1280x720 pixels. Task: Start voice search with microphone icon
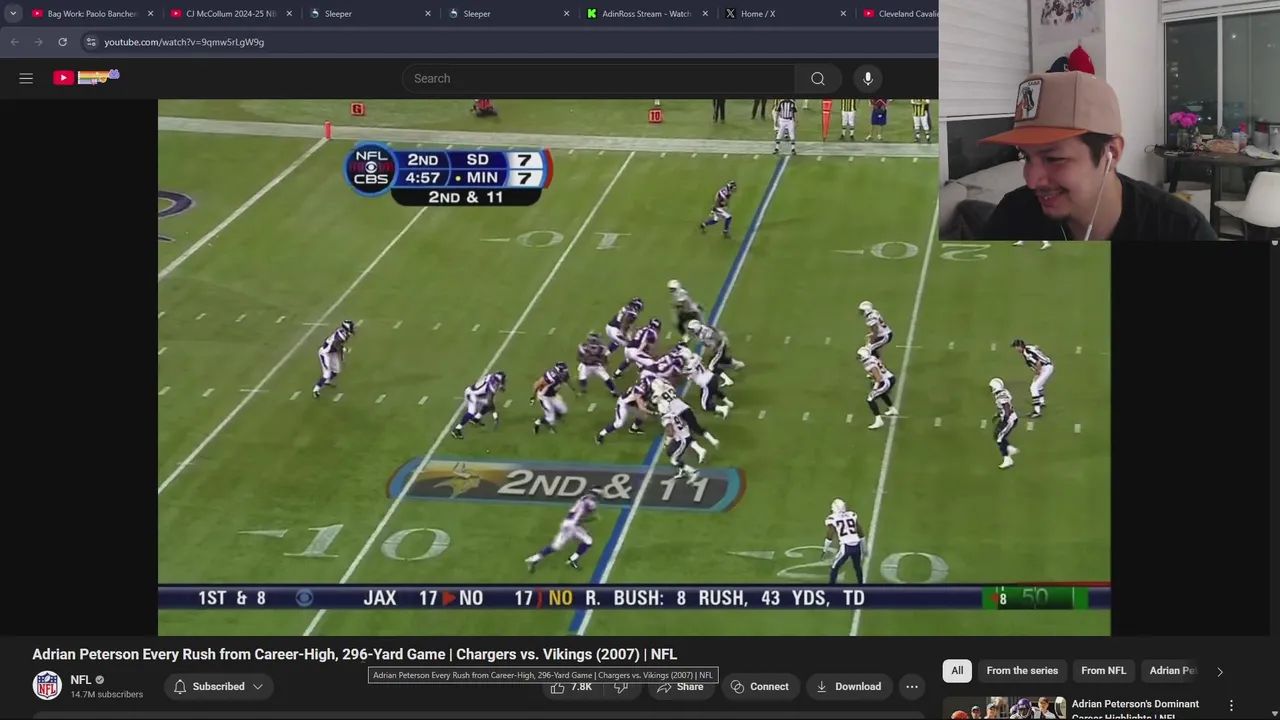tap(868, 78)
